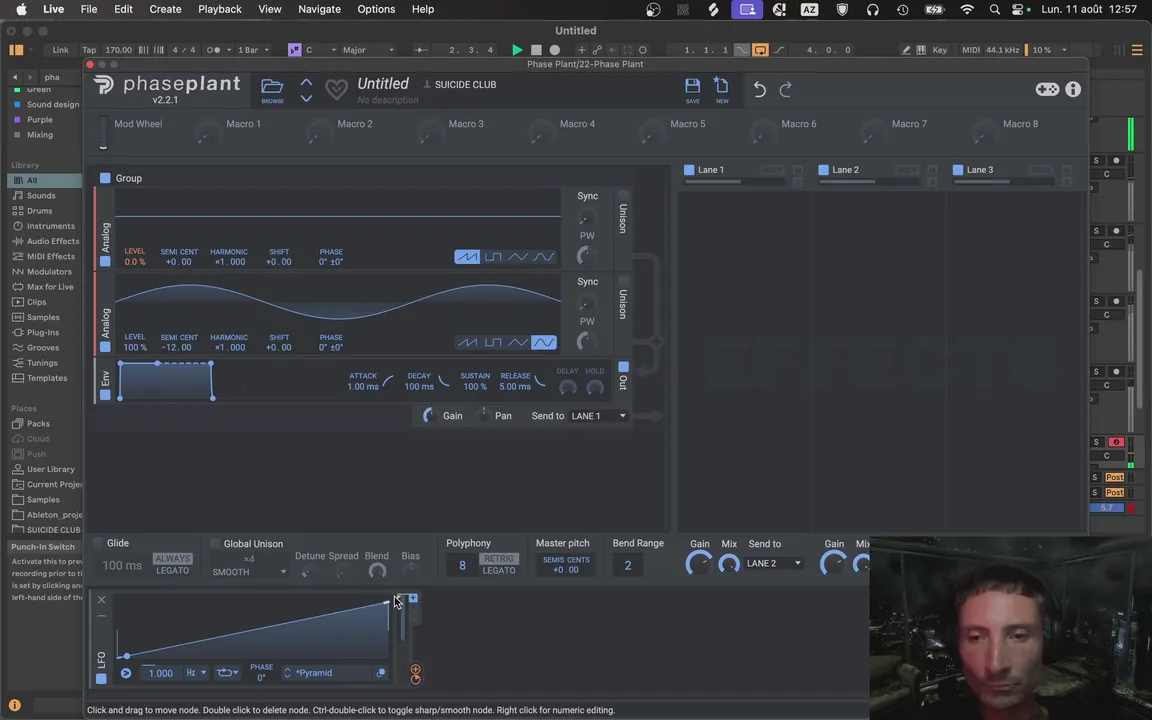The image size is (1152, 720).
Task: Load the previous preset with up arrow
Action: click(306, 82)
